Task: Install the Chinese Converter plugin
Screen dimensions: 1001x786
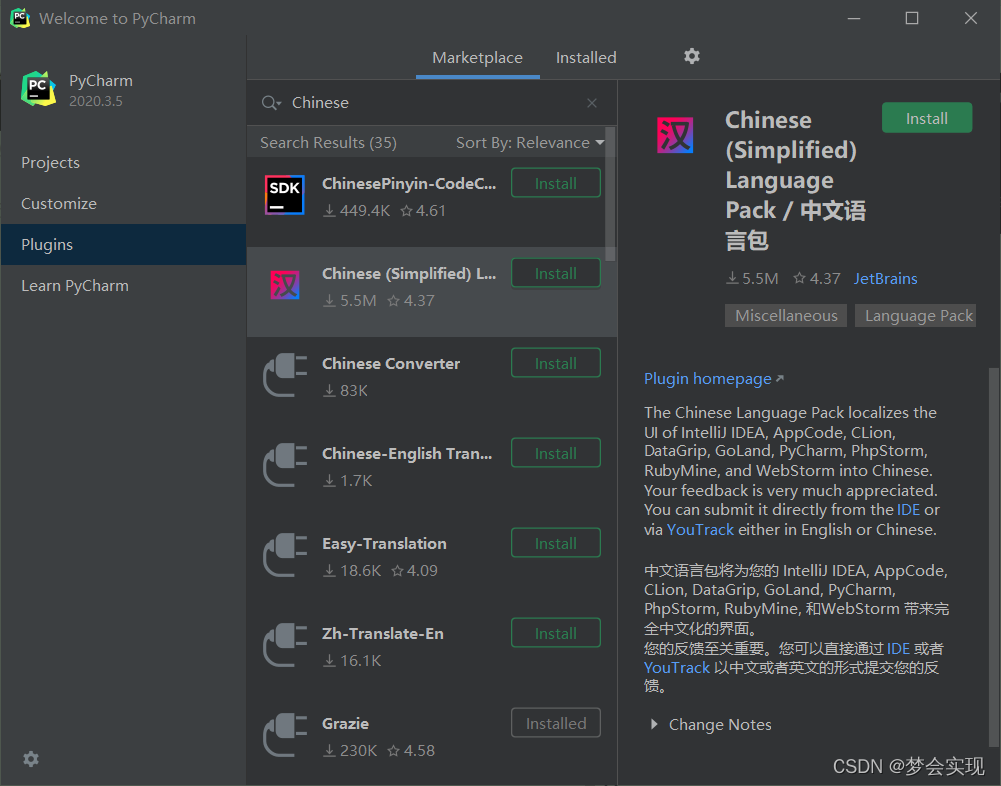Action: pos(555,363)
